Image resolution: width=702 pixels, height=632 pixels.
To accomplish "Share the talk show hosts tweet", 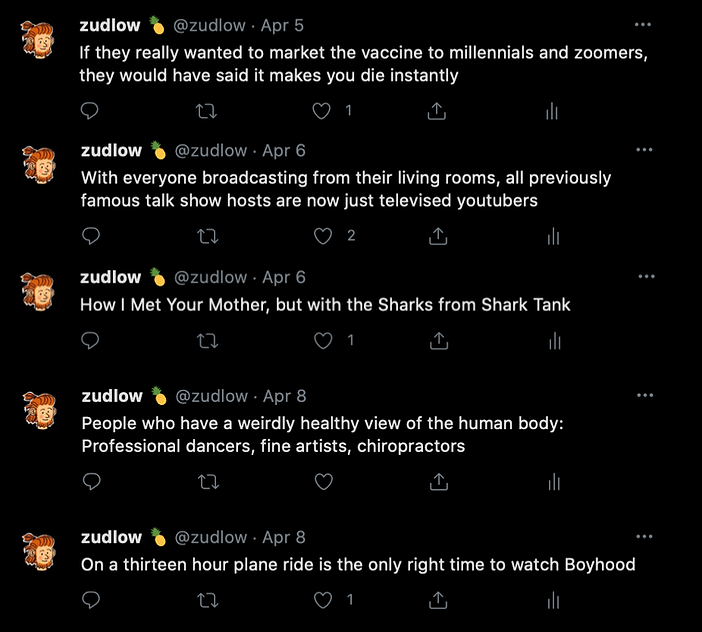I will pos(437,237).
